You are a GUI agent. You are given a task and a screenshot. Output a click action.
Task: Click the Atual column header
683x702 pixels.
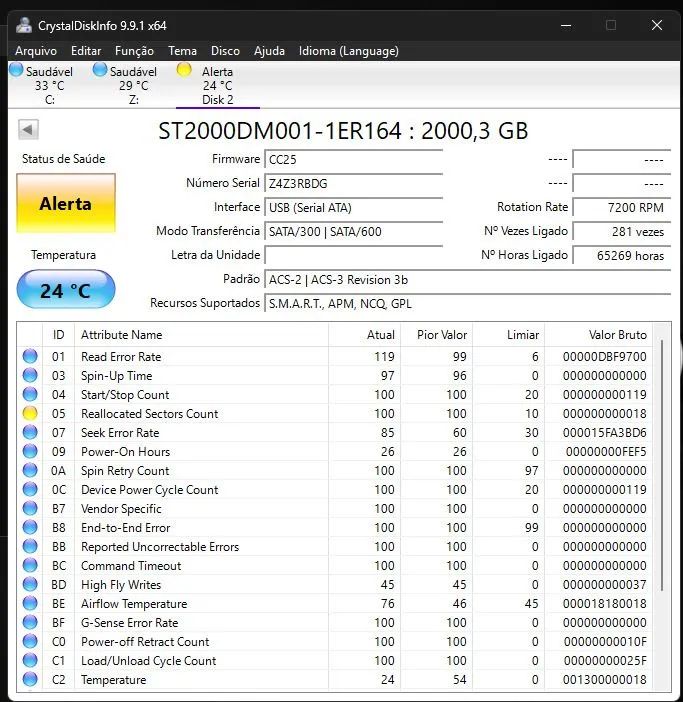(x=364, y=334)
